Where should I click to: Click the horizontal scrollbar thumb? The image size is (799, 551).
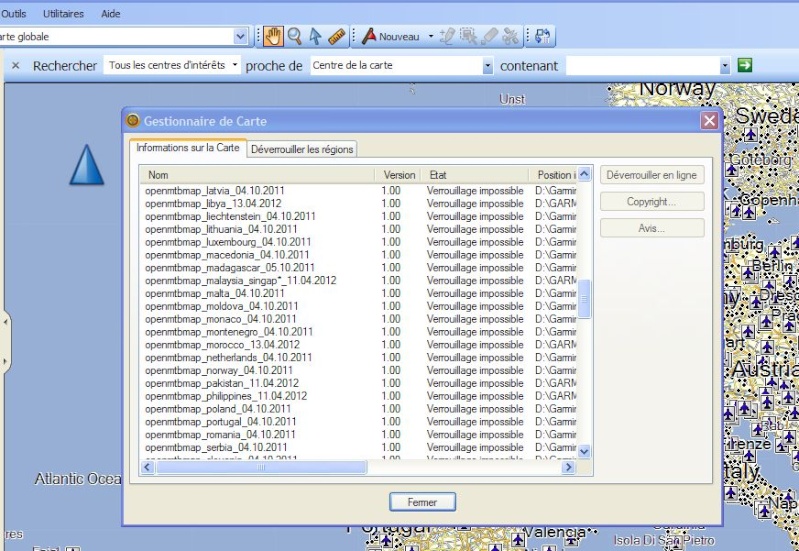pos(261,467)
